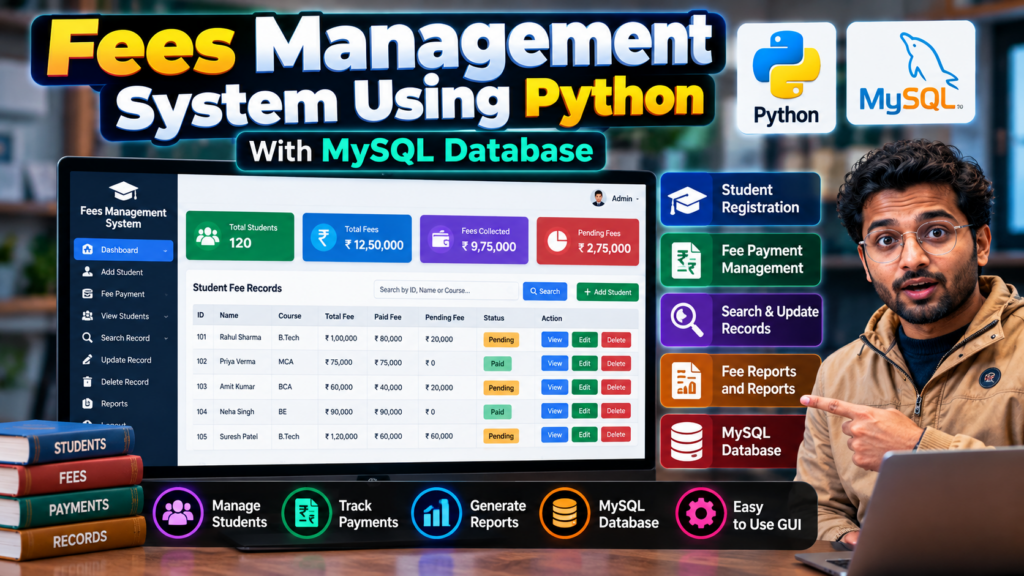This screenshot has height=576, width=1024.
Task: Click the ₹ 1,20,000 total fee cell
Action: coord(341,436)
